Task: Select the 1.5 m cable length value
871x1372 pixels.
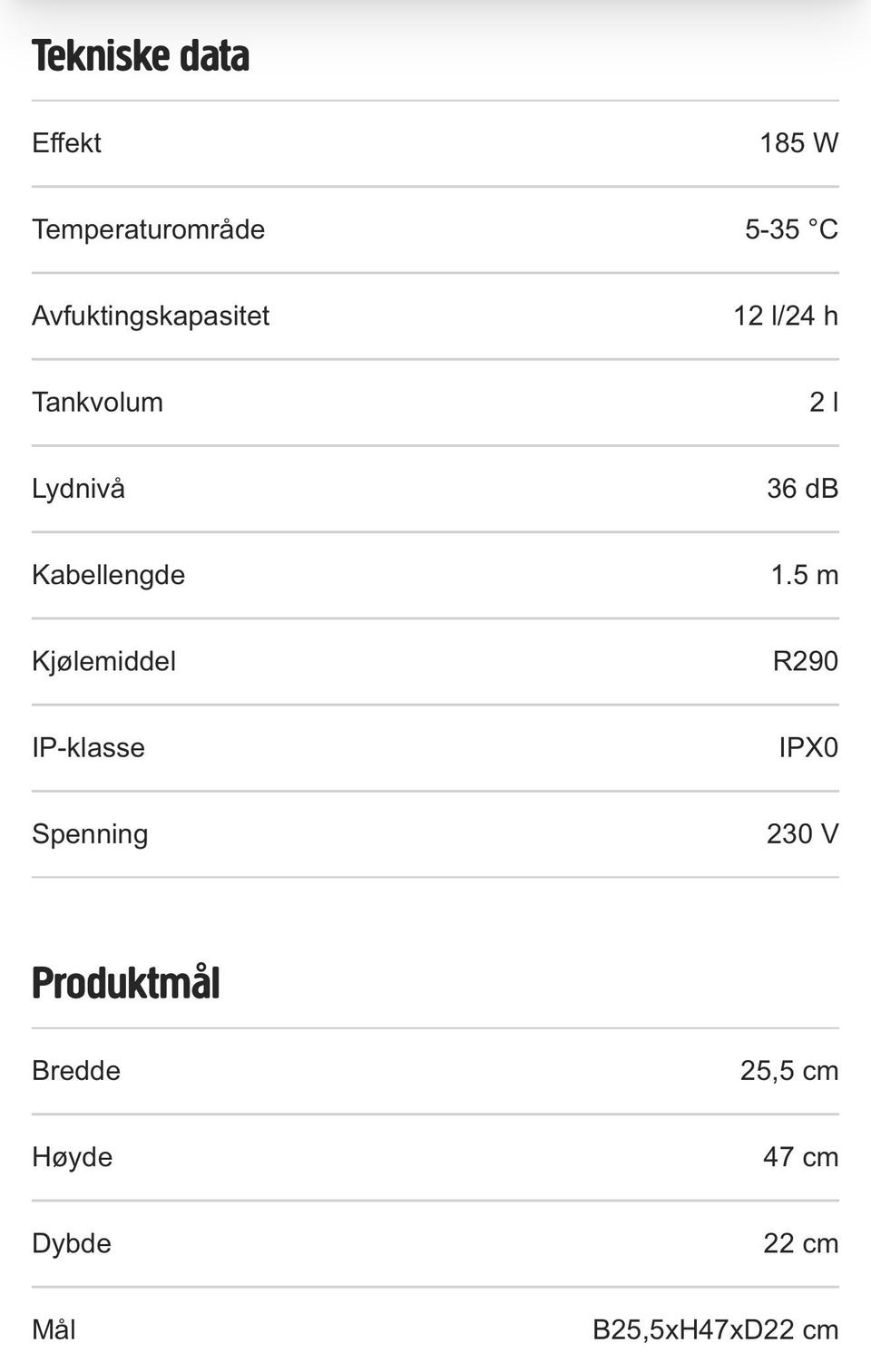Action: coord(805,575)
